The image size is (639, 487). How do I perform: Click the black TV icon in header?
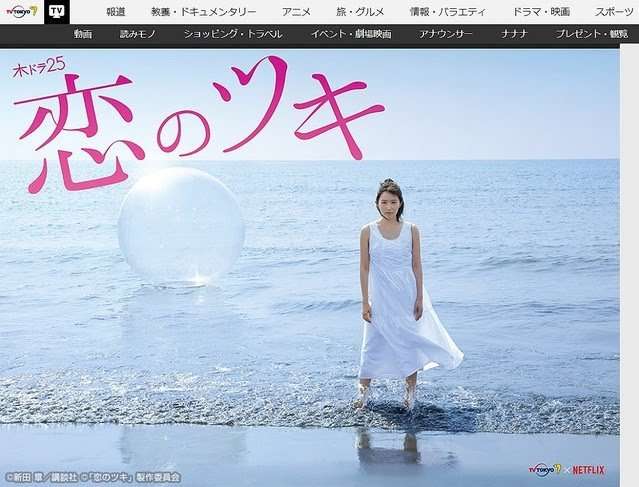[57, 12]
